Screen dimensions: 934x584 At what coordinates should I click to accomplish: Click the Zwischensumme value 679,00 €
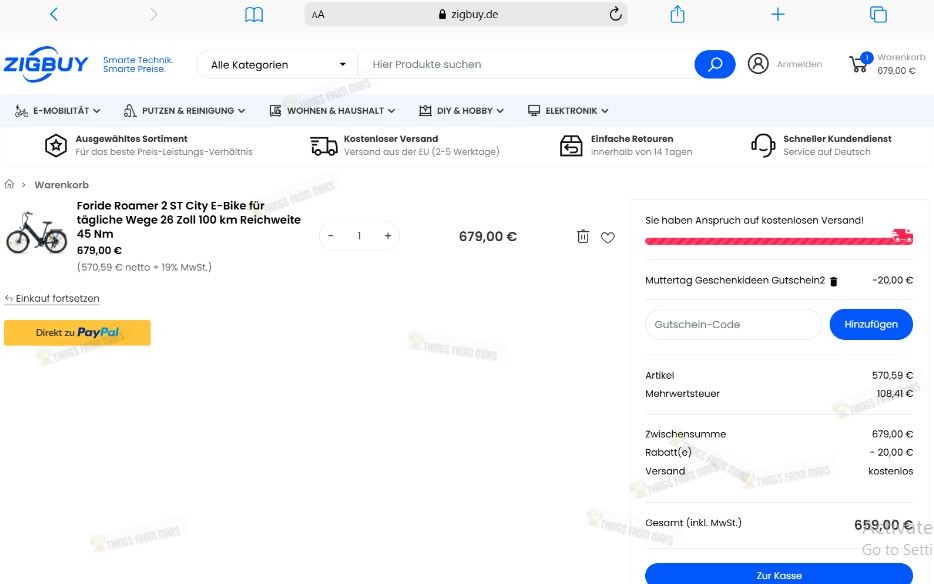click(892, 434)
